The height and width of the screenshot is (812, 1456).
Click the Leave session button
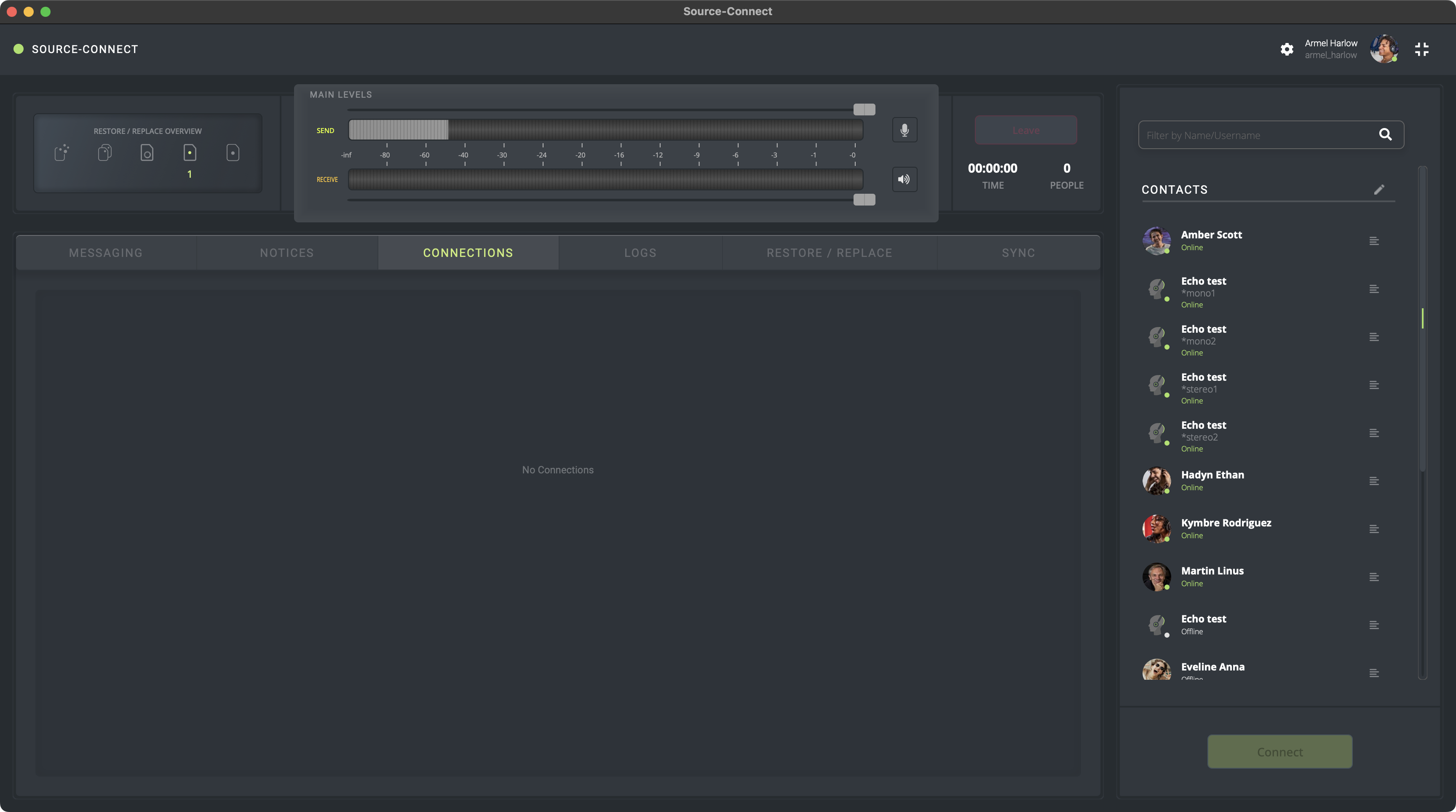1025,131
